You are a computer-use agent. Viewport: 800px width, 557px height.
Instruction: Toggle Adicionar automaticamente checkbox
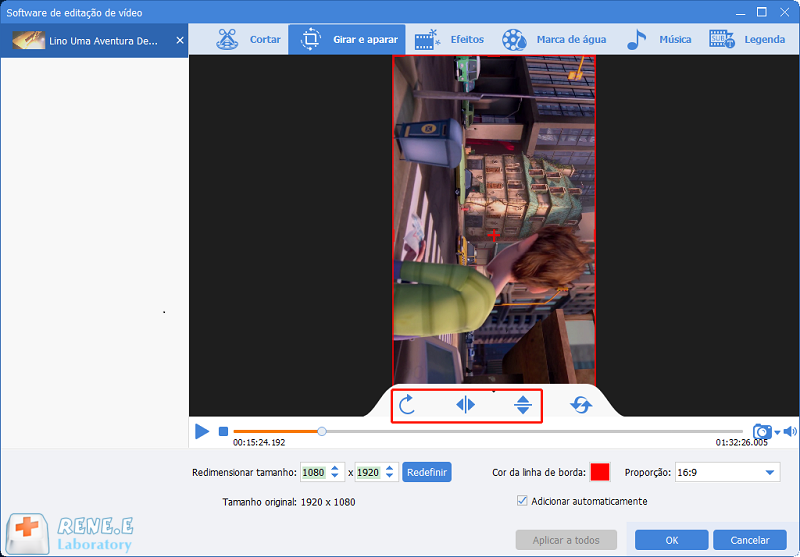tap(522, 501)
